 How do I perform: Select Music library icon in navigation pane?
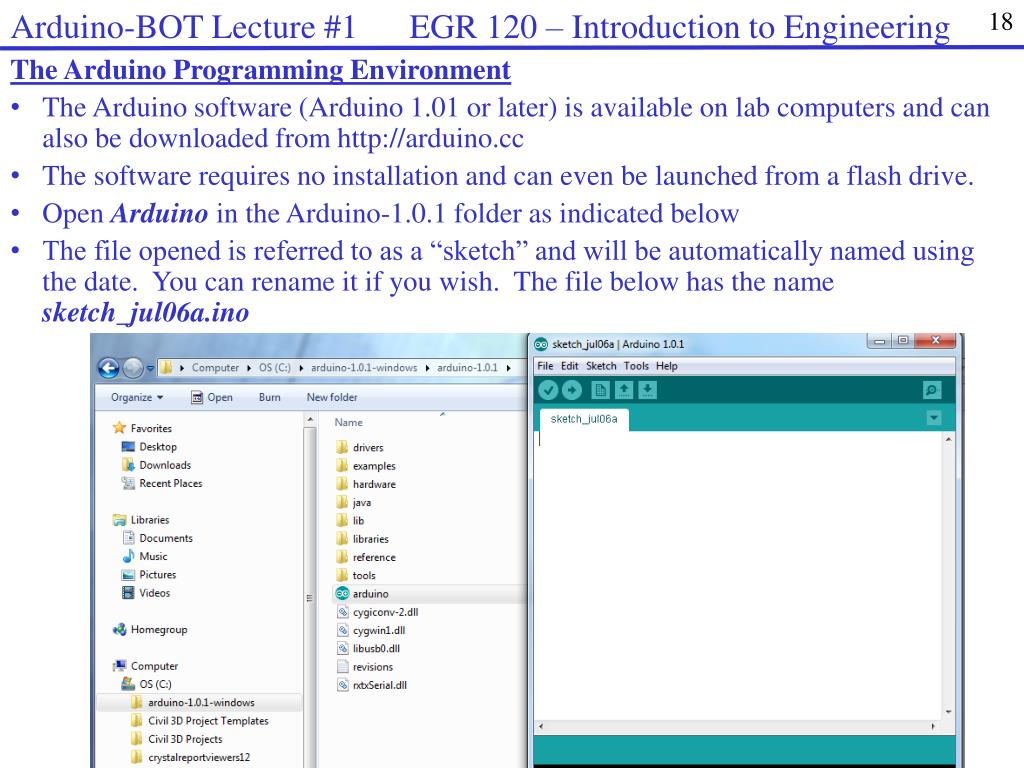pos(128,556)
